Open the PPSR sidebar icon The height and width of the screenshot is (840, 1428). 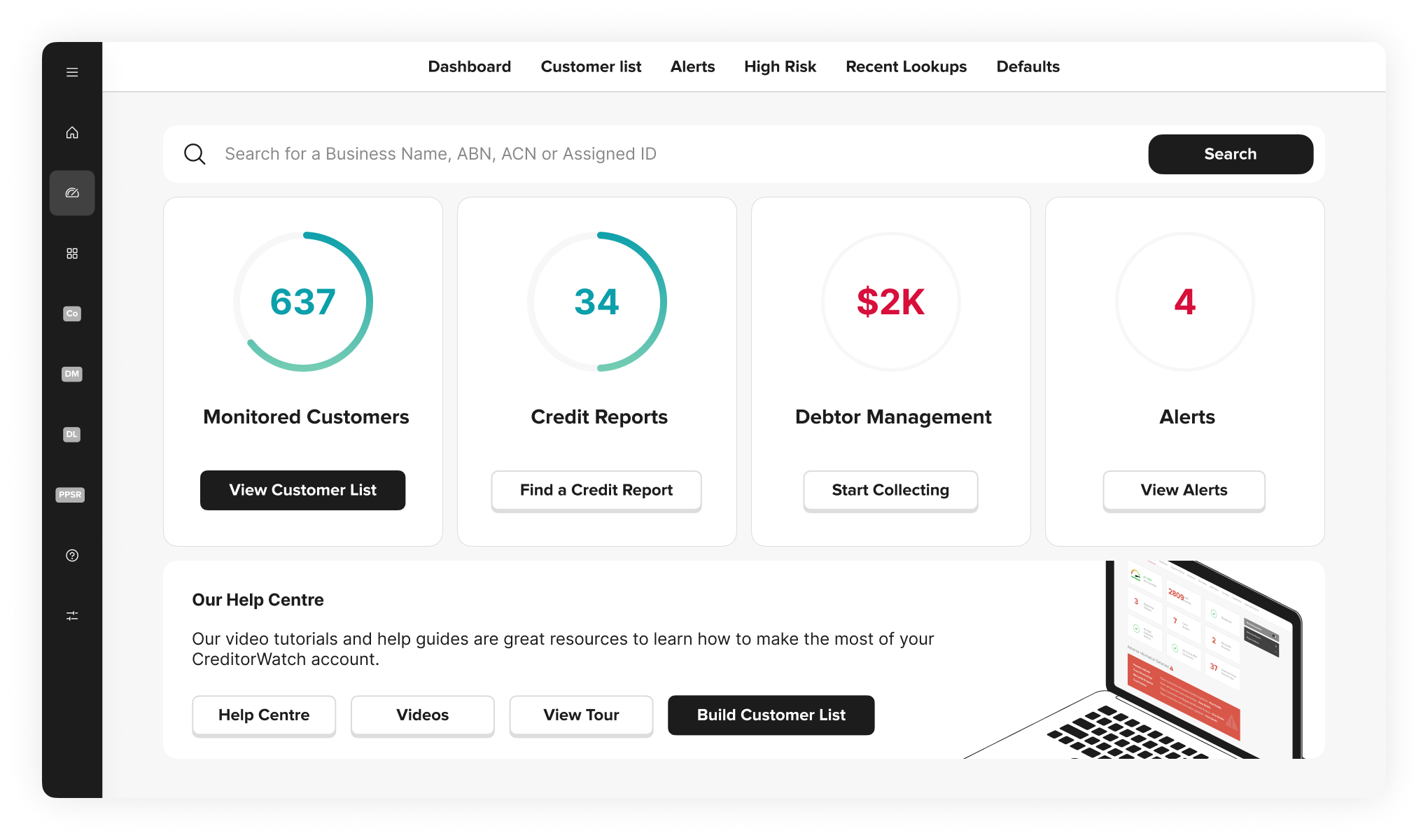click(70, 495)
